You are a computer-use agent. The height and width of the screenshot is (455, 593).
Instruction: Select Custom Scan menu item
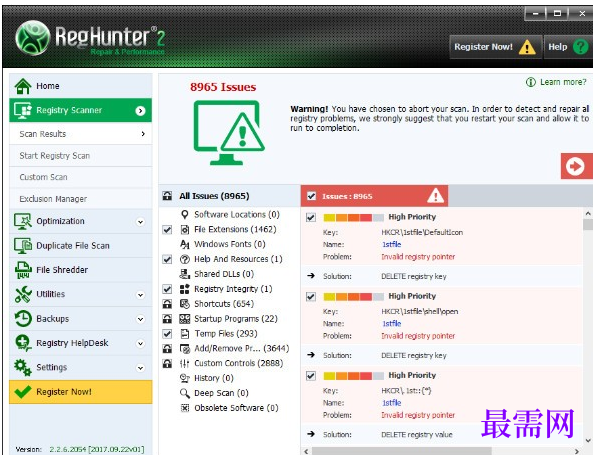click(x=81, y=177)
